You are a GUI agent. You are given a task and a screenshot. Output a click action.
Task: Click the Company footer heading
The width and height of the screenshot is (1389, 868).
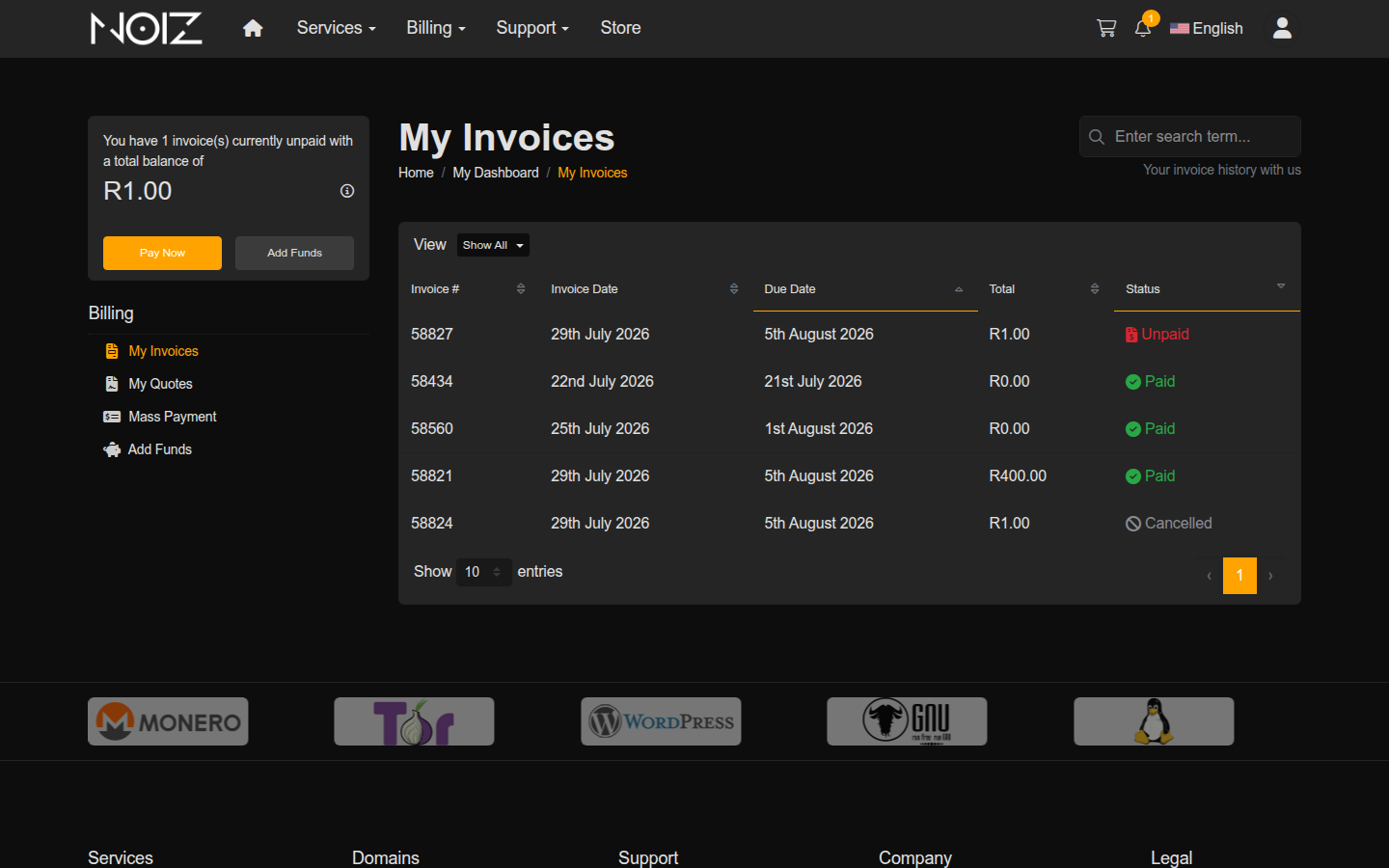(x=915, y=857)
